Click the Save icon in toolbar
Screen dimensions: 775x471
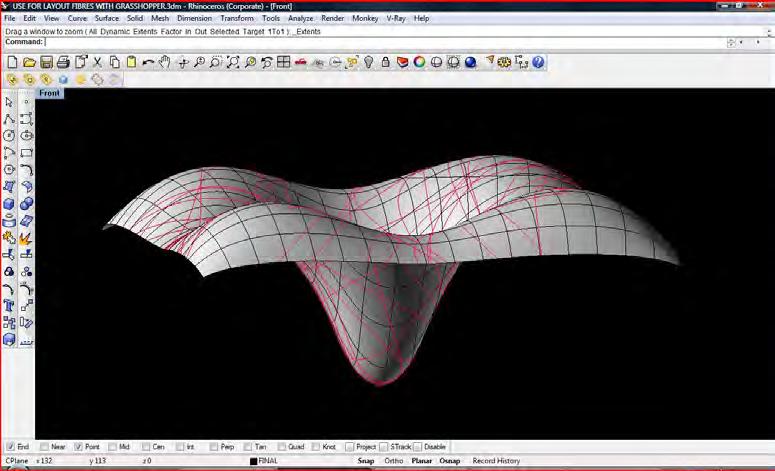coord(47,62)
